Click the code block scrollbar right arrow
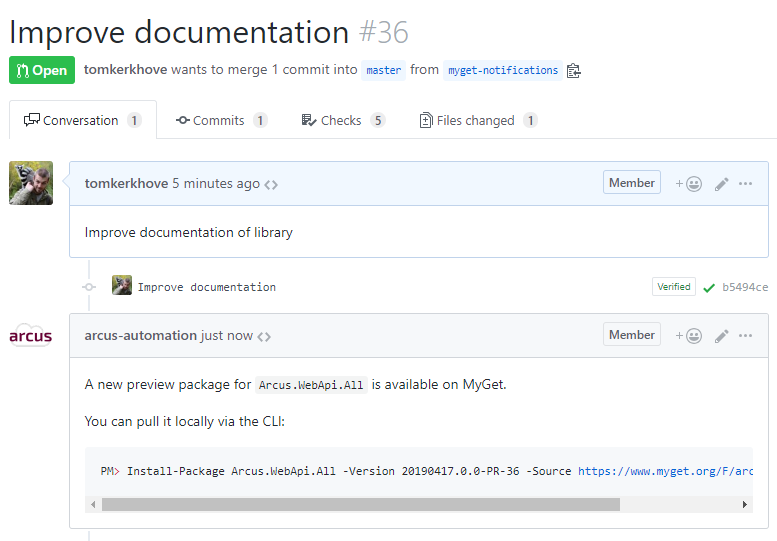Image resolution: width=777 pixels, height=541 pixels. pyautogui.click(x=745, y=505)
